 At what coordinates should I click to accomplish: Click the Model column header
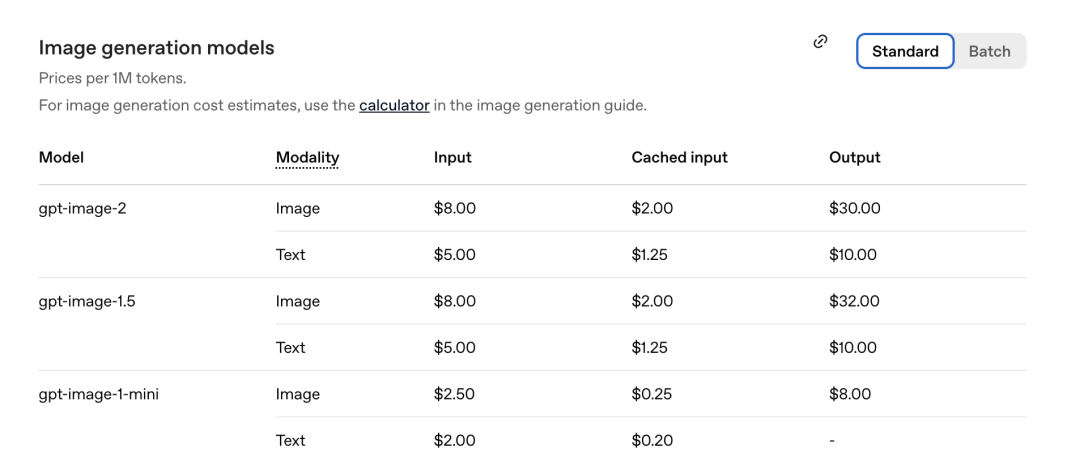click(x=61, y=157)
